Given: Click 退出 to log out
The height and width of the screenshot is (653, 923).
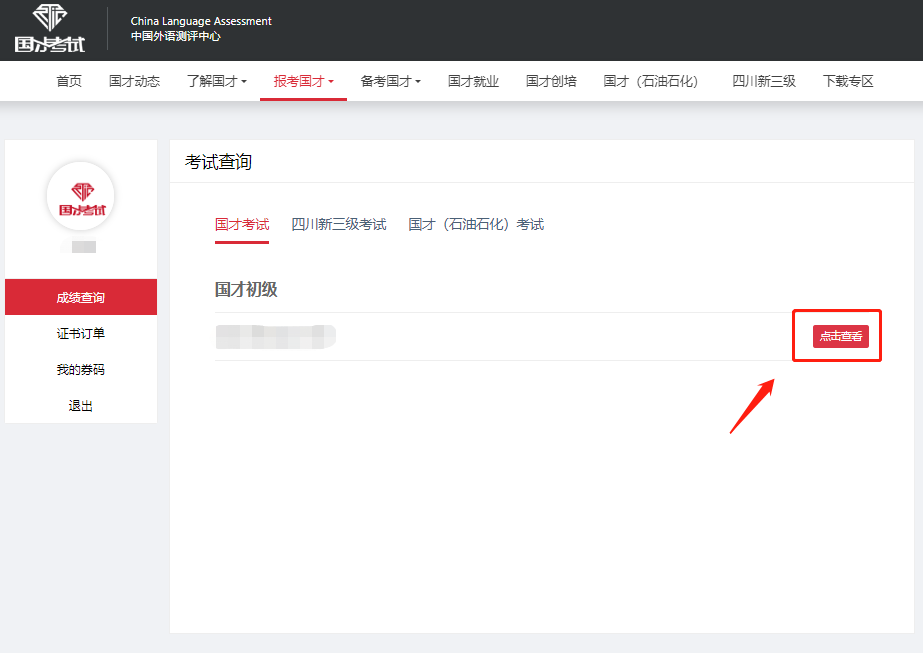Looking at the screenshot, I should (x=81, y=406).
